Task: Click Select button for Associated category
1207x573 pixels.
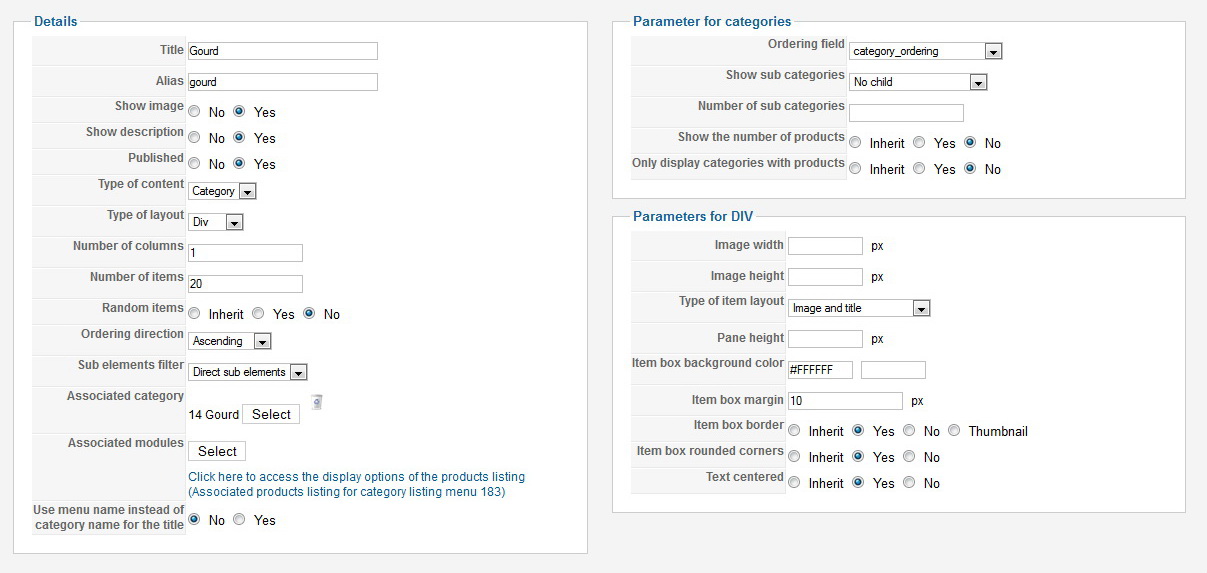Action: coord(271,414)
